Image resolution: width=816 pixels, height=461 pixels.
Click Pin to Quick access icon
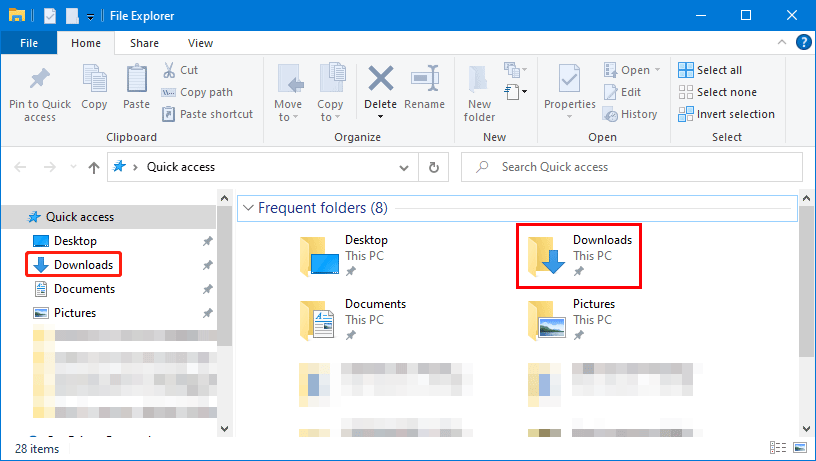(40, 79)
